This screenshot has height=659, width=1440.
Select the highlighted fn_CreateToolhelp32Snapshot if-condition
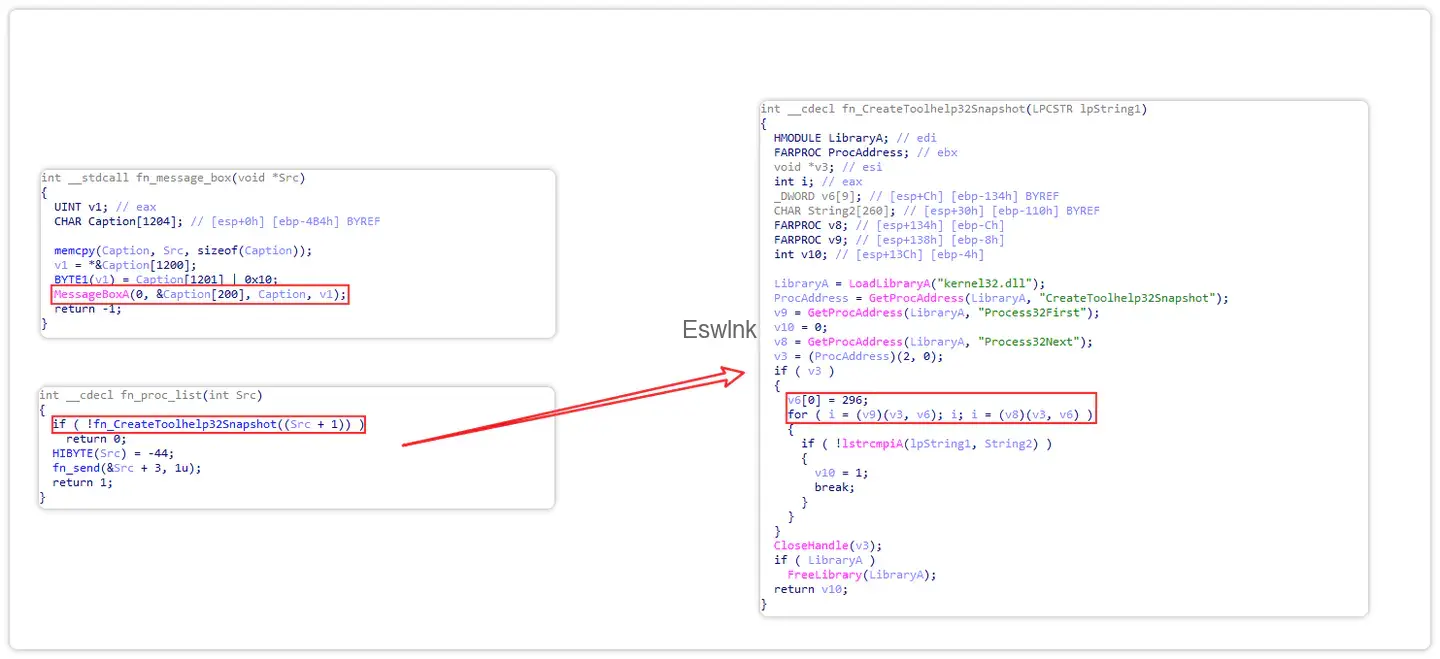point(208,424)
